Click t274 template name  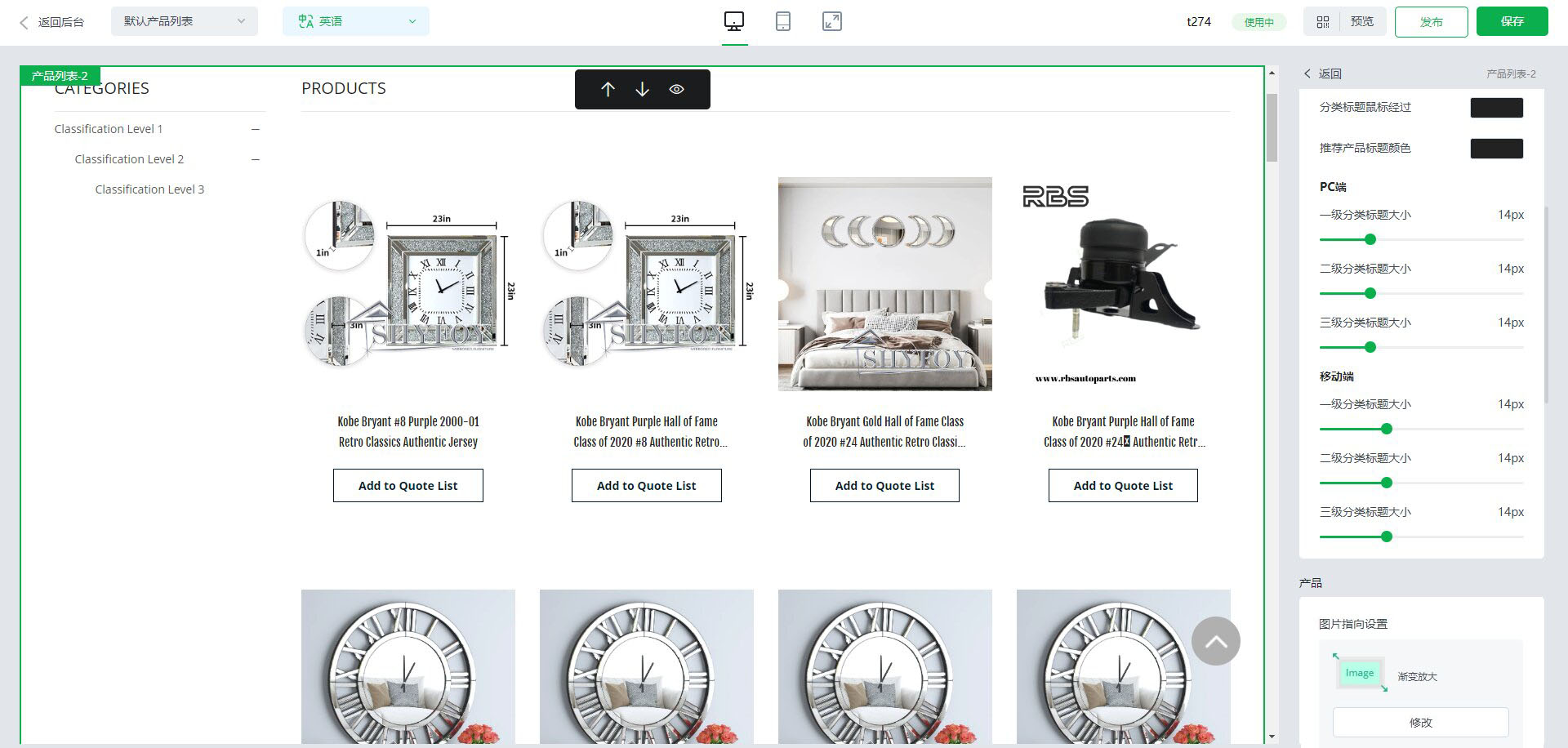coord(1198,22)
